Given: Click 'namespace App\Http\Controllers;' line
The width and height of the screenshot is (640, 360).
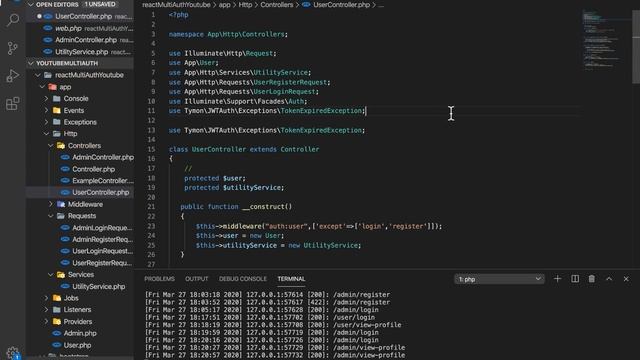Looking at the screenshot, I should tap(228, 34).
